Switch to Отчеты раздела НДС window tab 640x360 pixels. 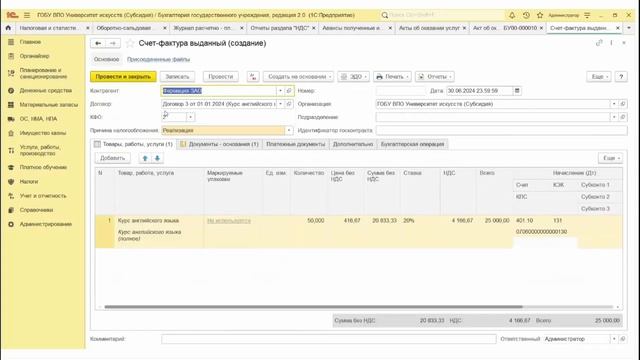(280, 28)
